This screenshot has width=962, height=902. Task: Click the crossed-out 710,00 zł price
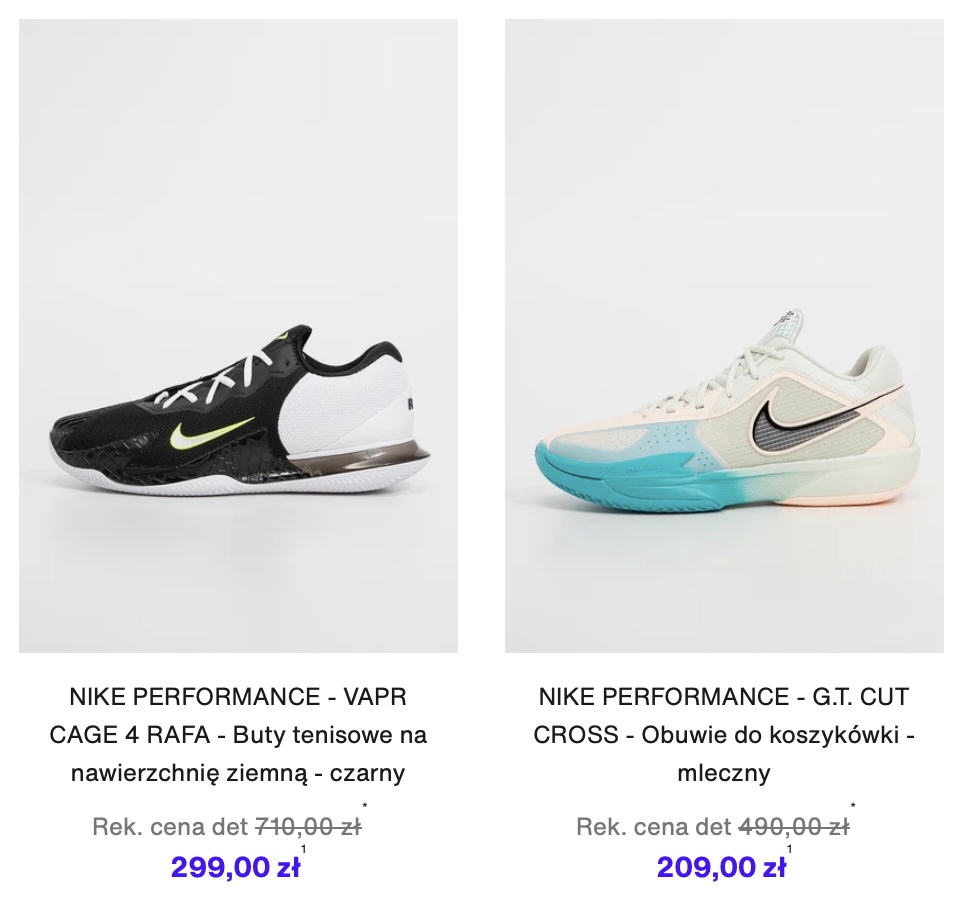click(308, 827)
